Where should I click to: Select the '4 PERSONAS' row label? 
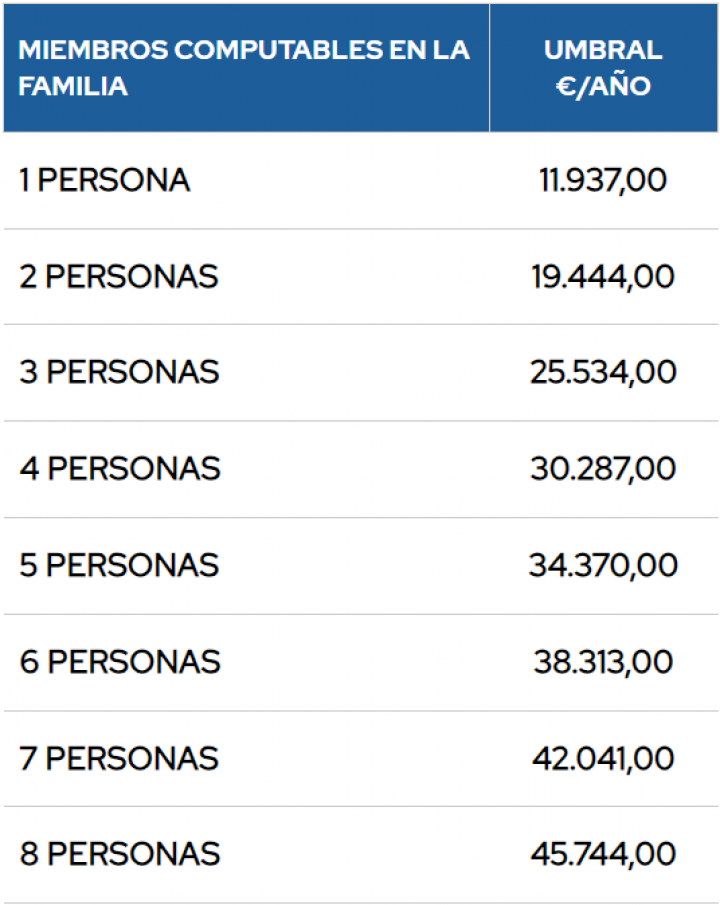coord(118,468)
